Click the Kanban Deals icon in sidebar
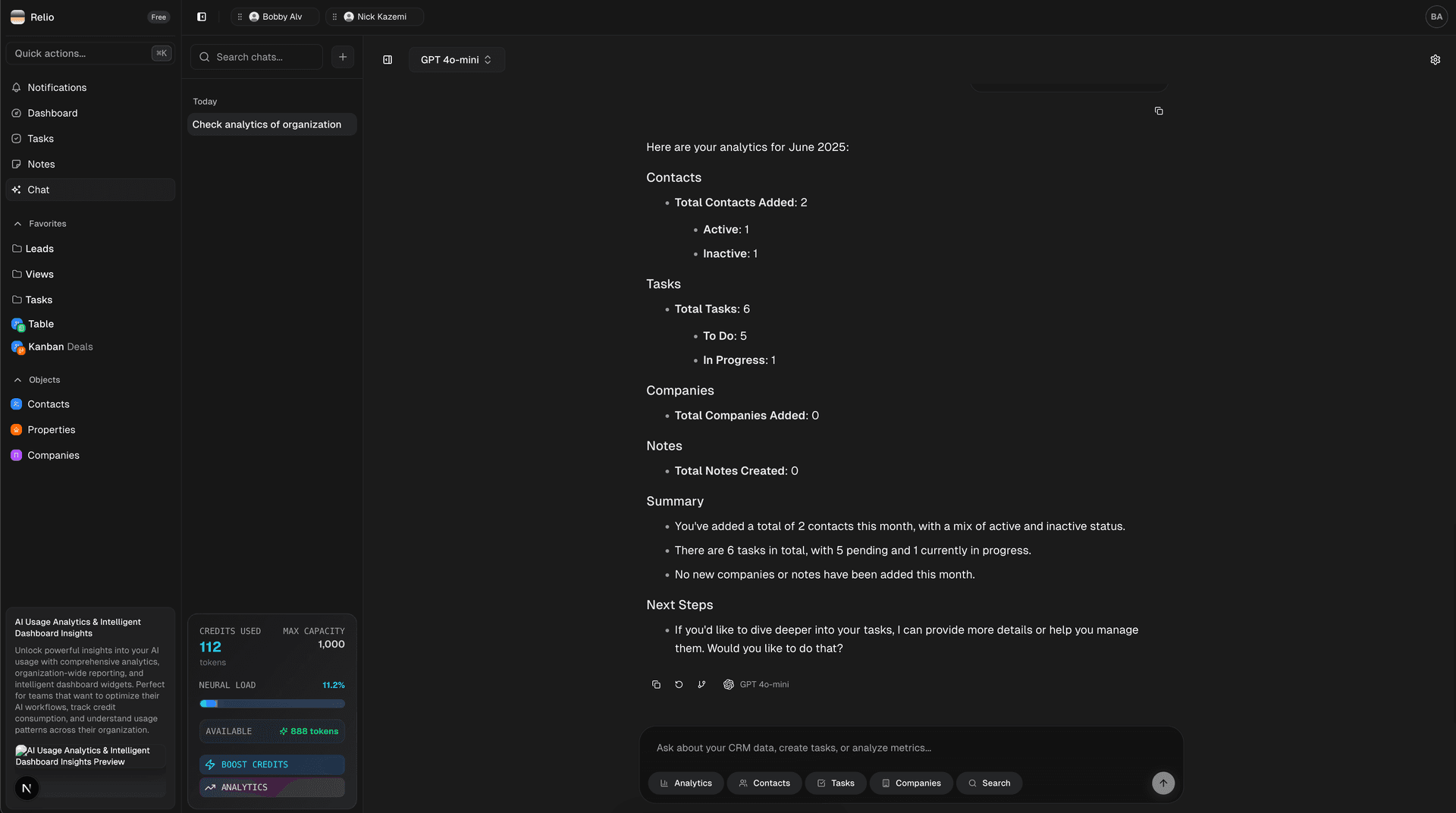The height and width of the screenshot is (813, 1456). [17, 347]
